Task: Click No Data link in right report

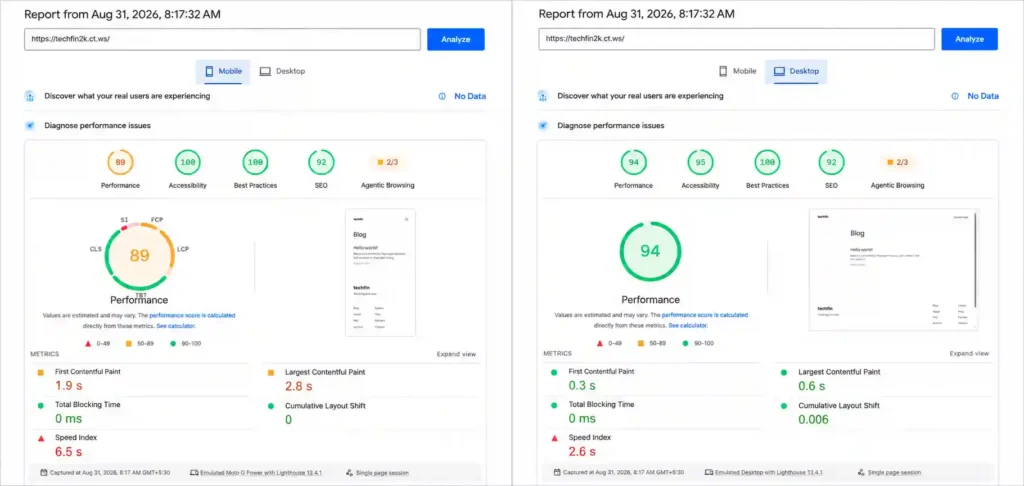Action: click(x=983, y=96)
